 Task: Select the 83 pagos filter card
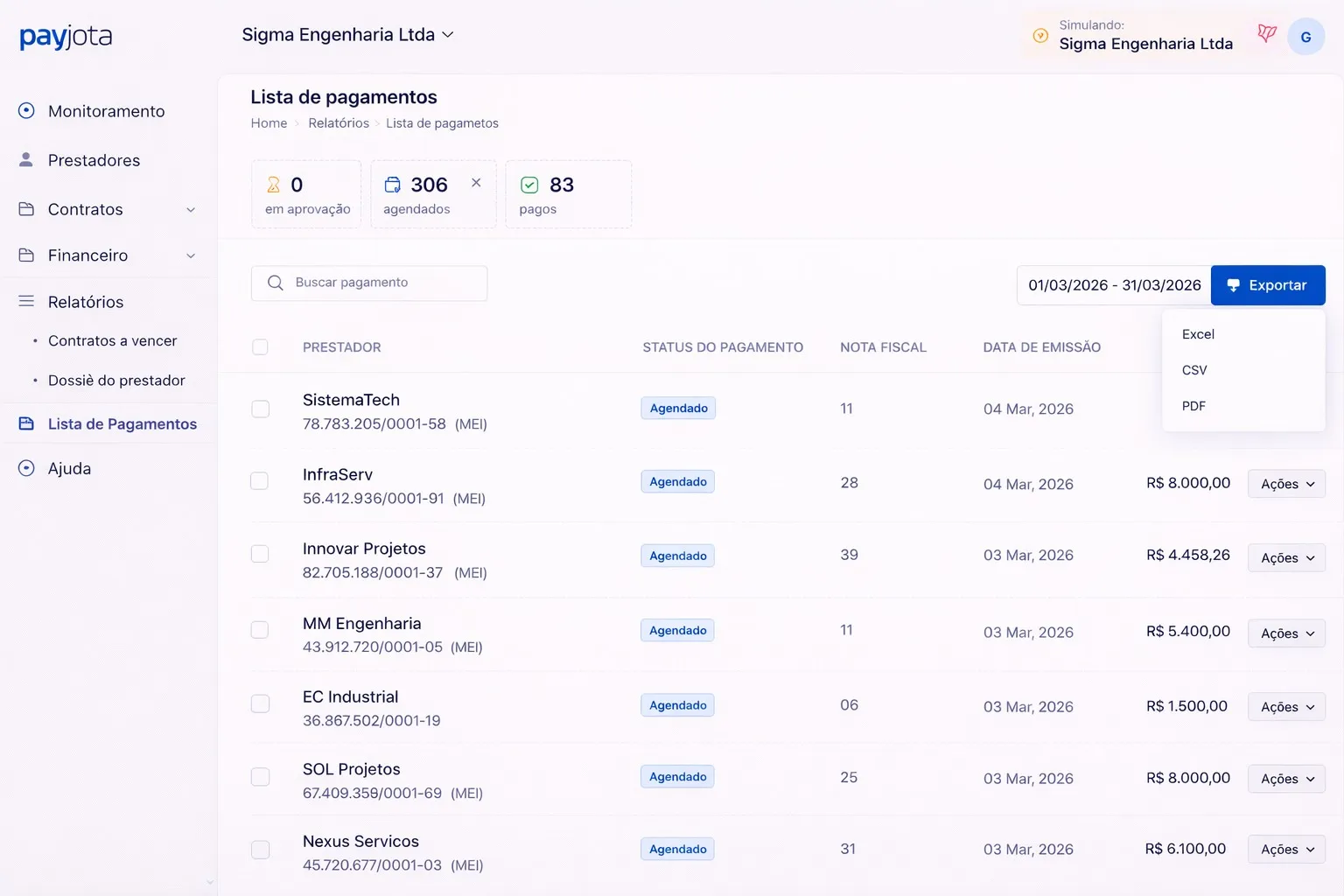(569, 194)
